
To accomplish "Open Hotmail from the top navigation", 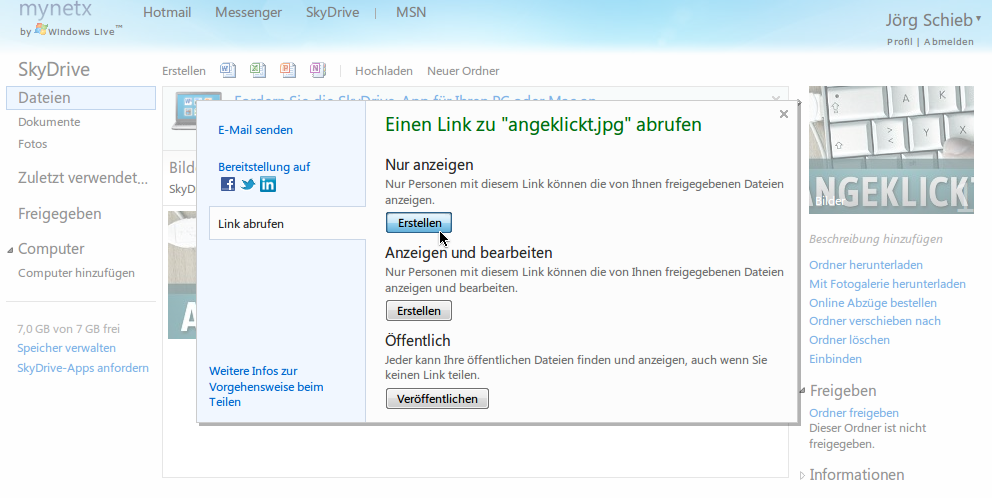I will point(167,12).
